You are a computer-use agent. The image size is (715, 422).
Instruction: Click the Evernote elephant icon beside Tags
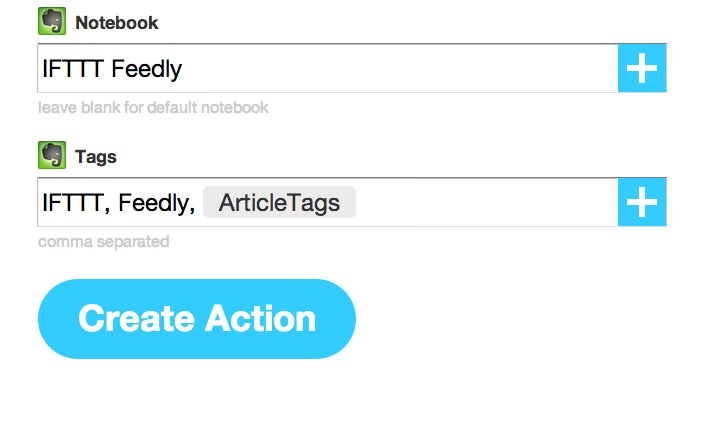[x=52, y=155]
